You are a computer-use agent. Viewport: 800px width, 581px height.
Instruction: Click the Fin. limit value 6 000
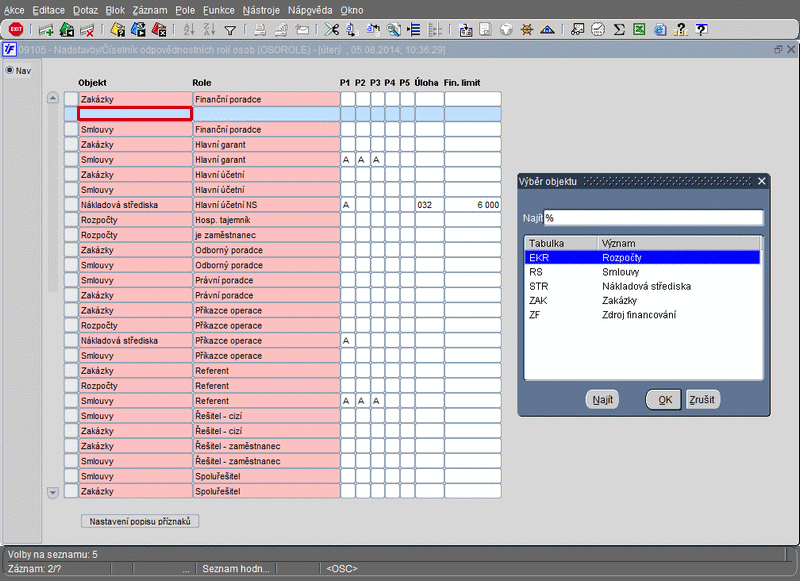pos(473,205)
